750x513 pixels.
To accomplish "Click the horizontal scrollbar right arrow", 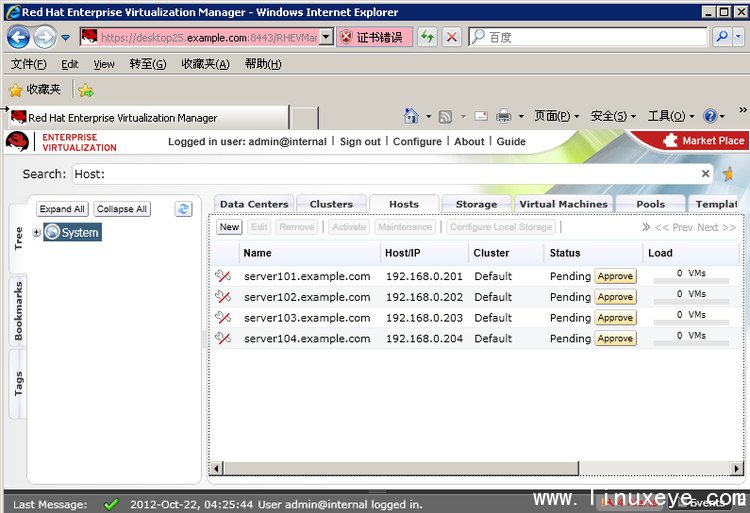I will click(736, 469).
